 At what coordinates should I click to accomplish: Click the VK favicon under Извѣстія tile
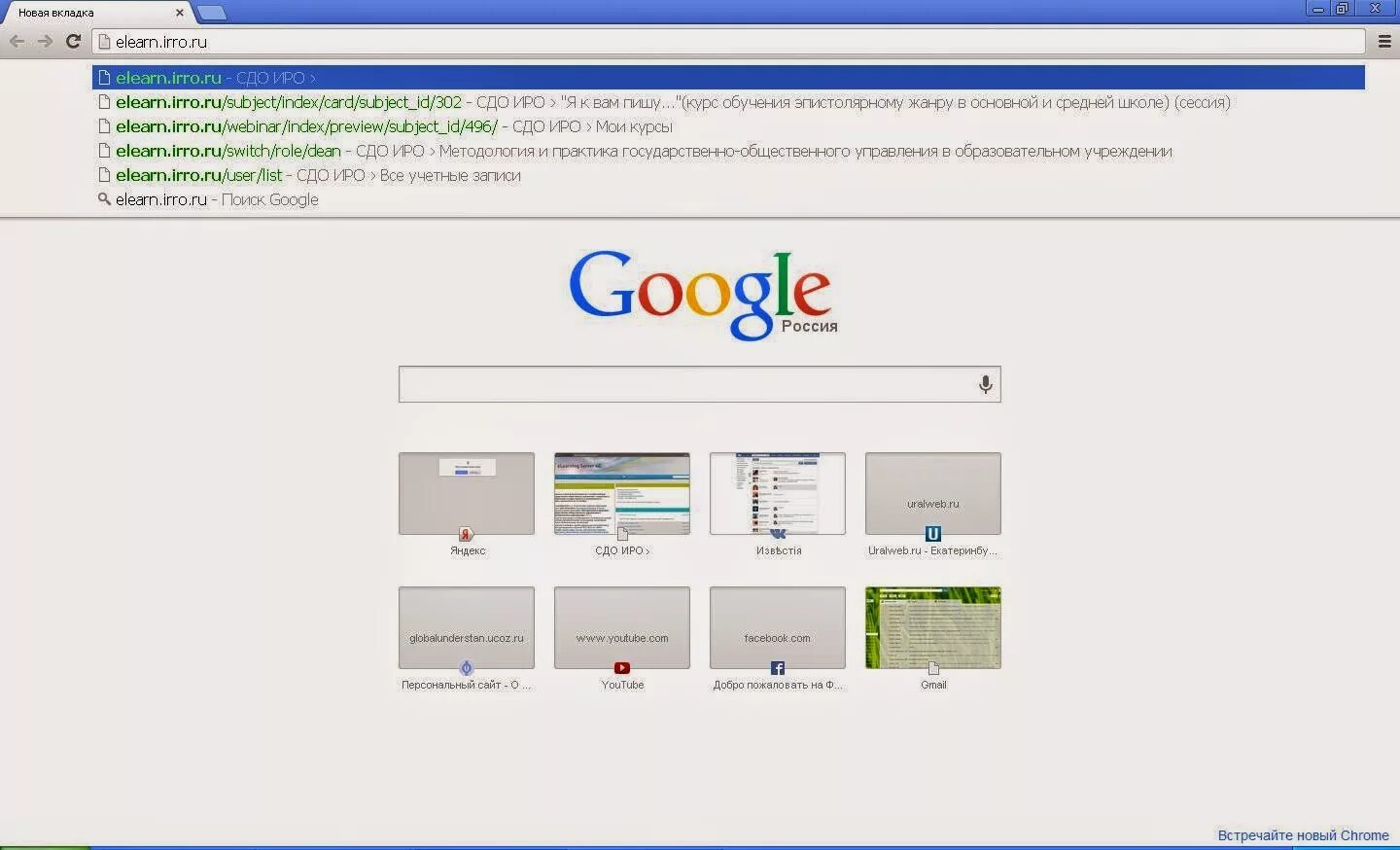pos(778,534)
